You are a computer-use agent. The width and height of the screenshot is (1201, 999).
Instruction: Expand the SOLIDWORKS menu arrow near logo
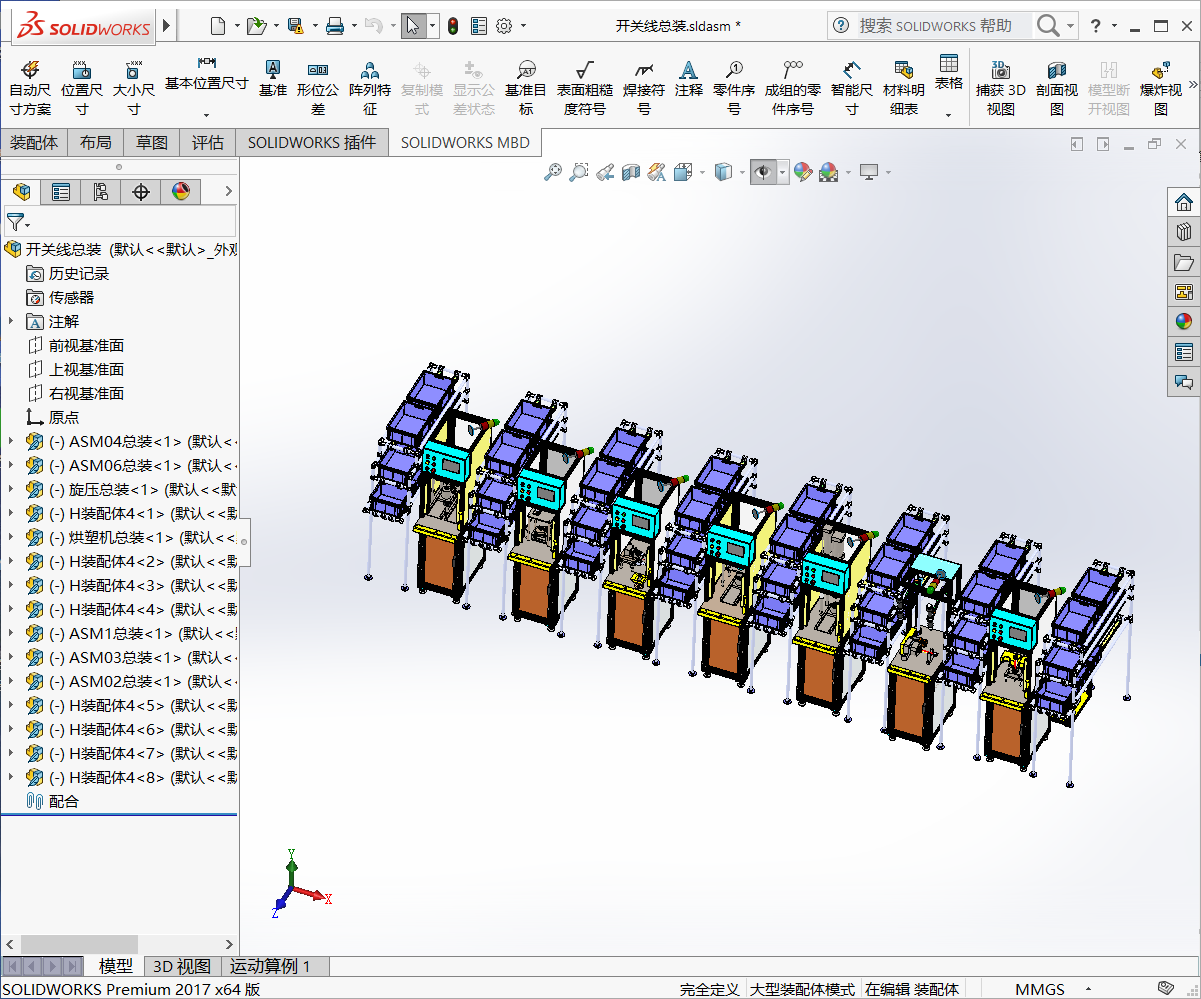pyautogui.click(x=166, y=26)
